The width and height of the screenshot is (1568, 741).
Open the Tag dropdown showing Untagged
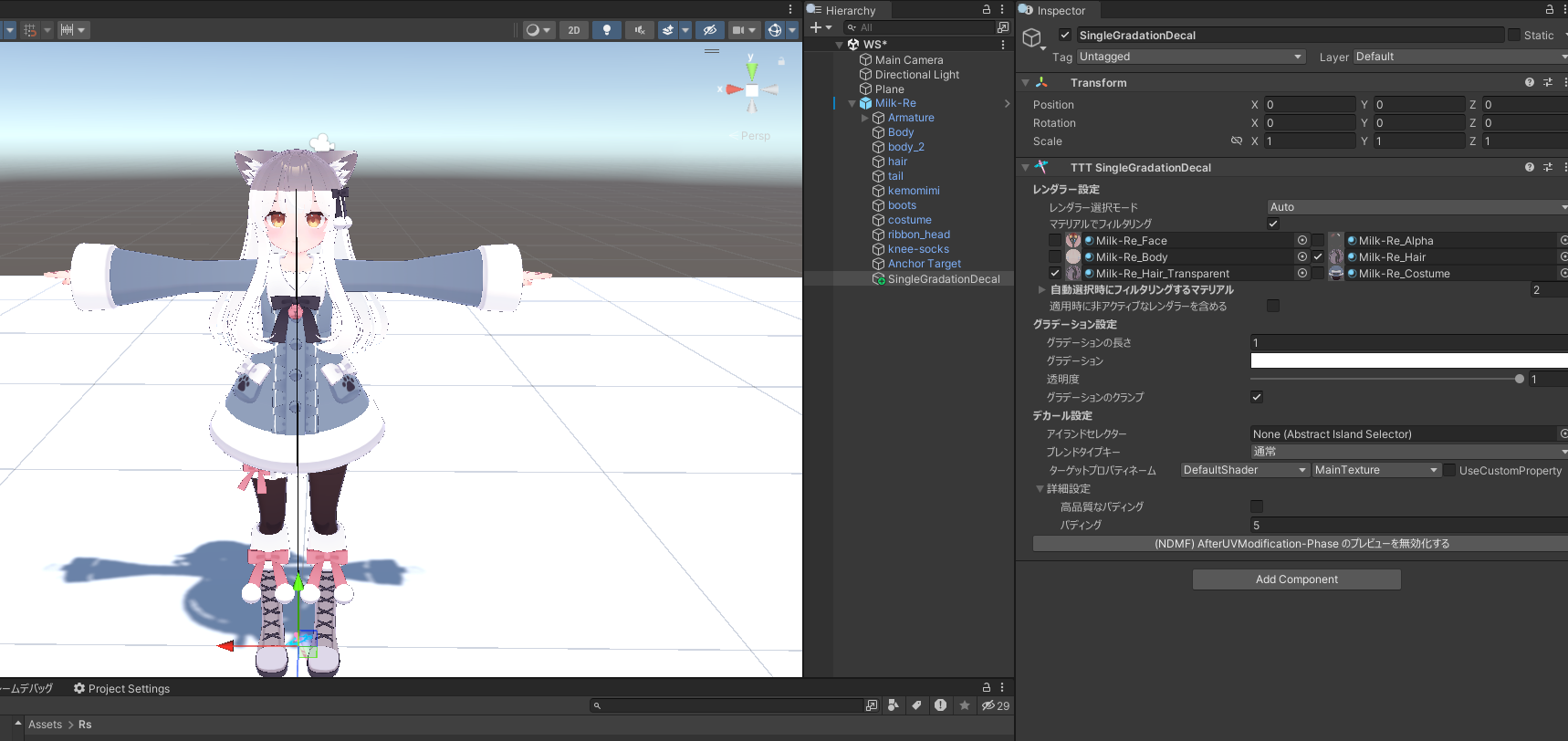coord(1191,57)
